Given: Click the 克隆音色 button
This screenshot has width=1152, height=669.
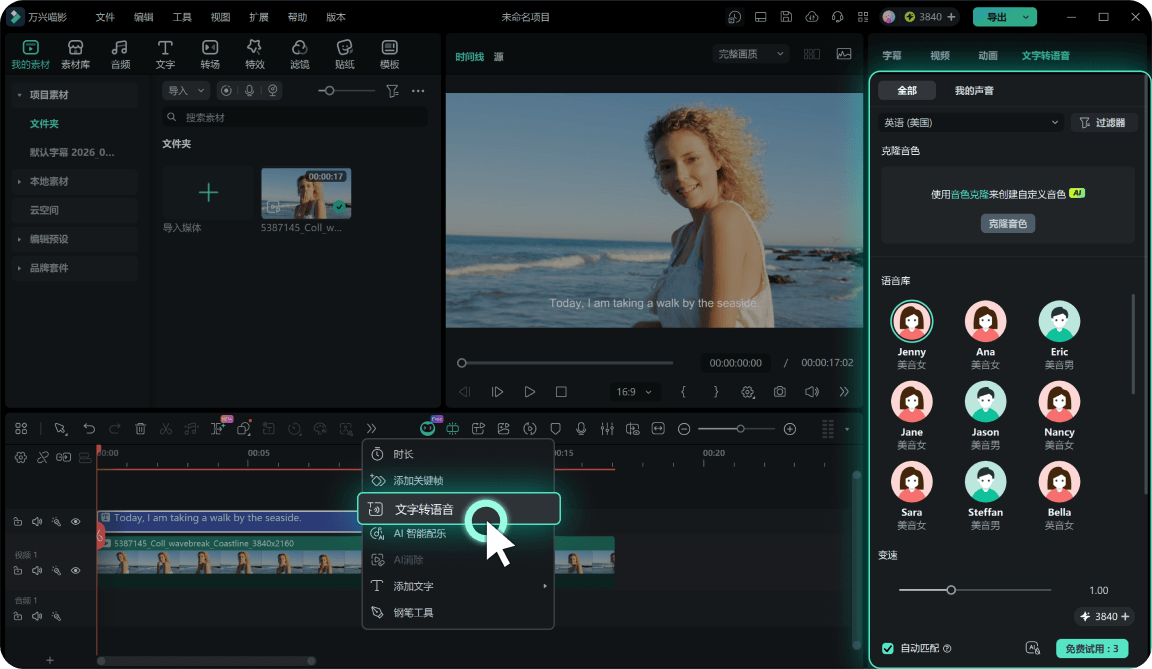Looking at the screenshot, I should 1007,223.
